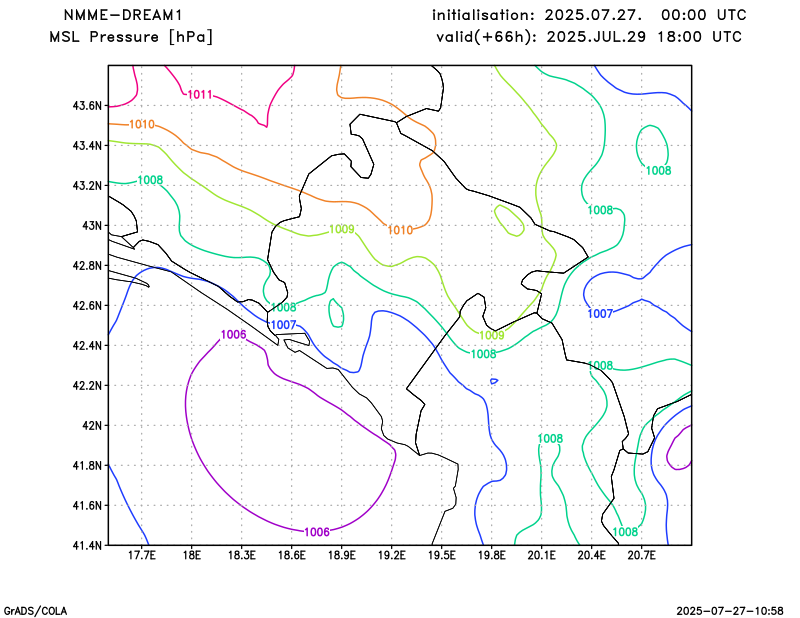Click the 42N latitude label

click(92, 425)
